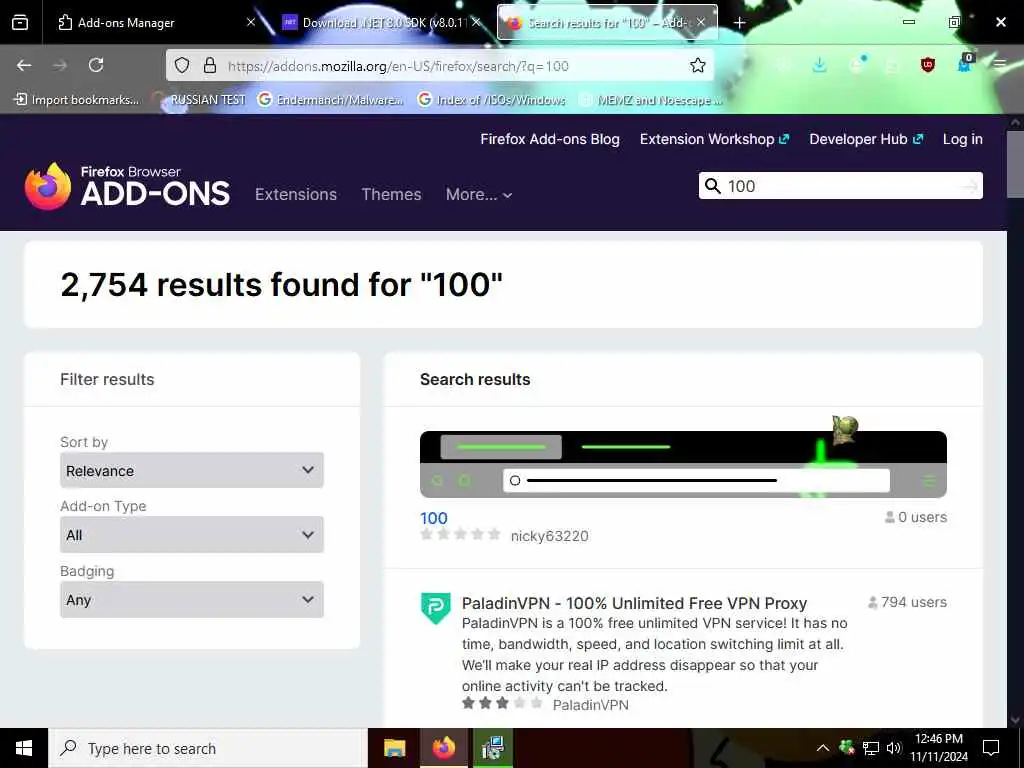Click the magnifier icon in the add-ons search box
Image resolution: width=1024 pixels, height=768 pixels.
tap(713, 186)
